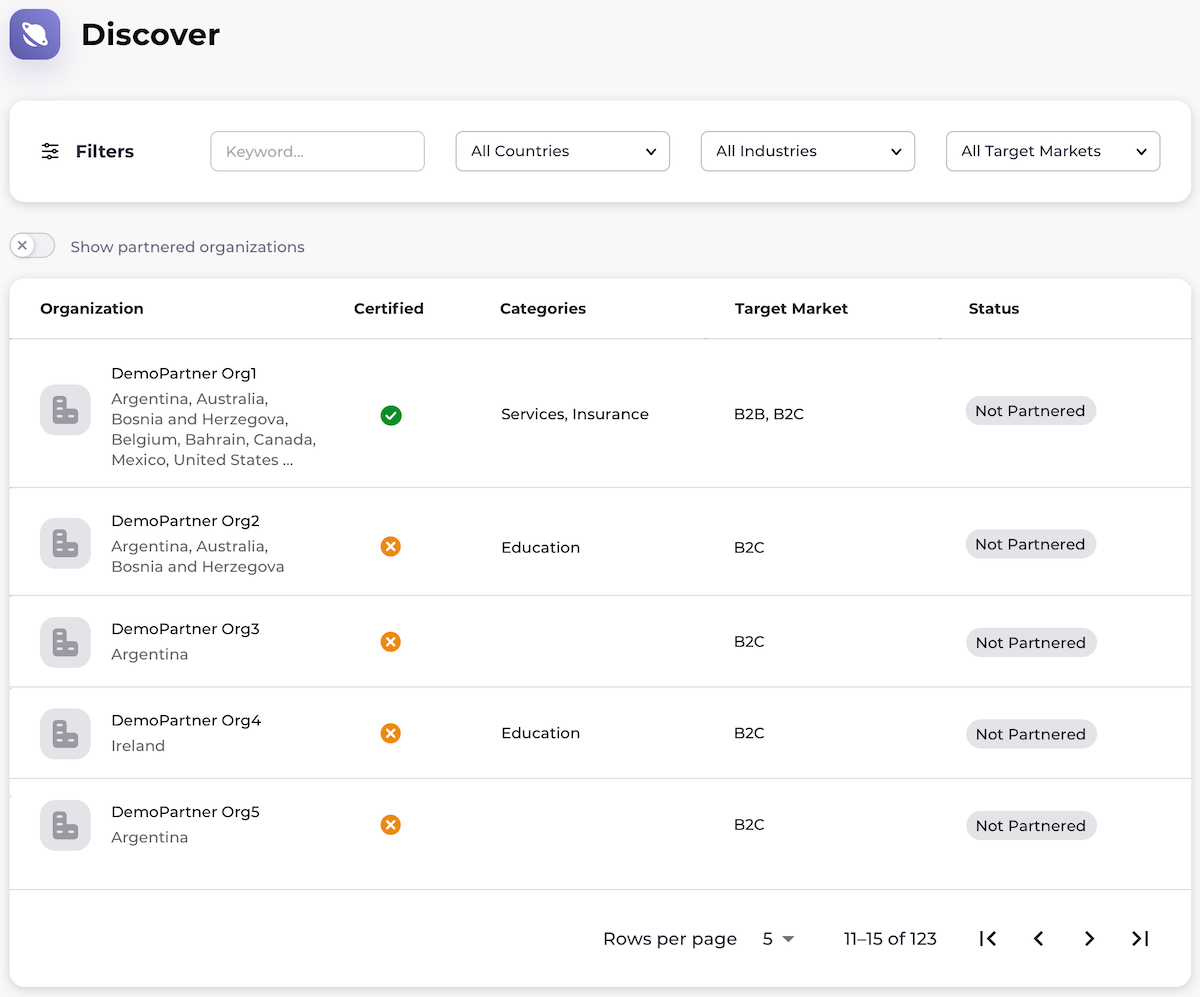Go to the first page of results
Viewport: 1200px width, 997px height.
pos(988,938)
